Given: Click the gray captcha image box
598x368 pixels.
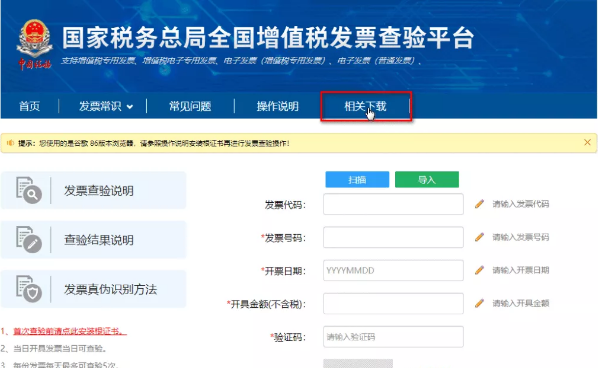Looking at the screenshot, I should [358, 363].
